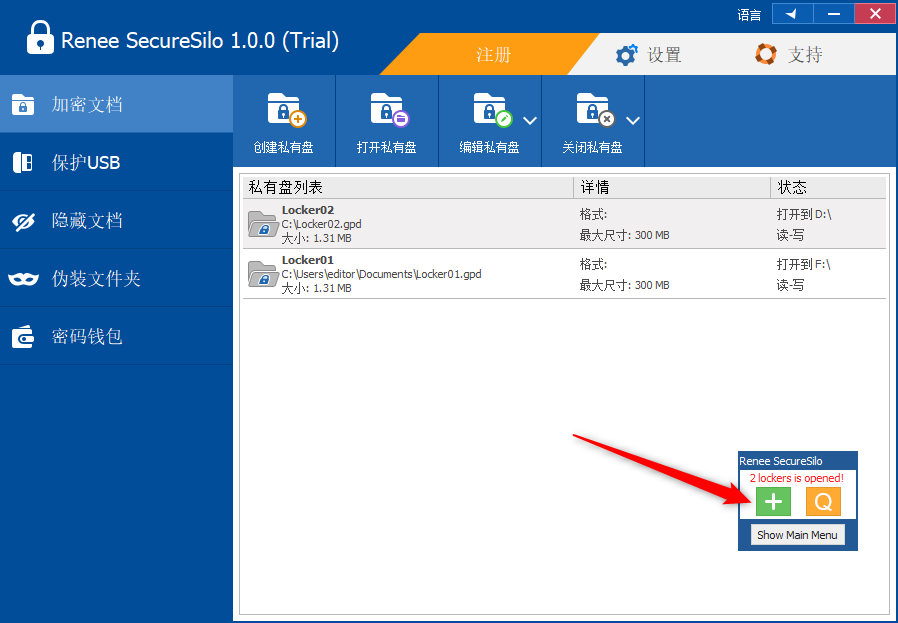898x623 pixels.
Task: Click the wallet icon in sidebar
Action: click(23, 337)
